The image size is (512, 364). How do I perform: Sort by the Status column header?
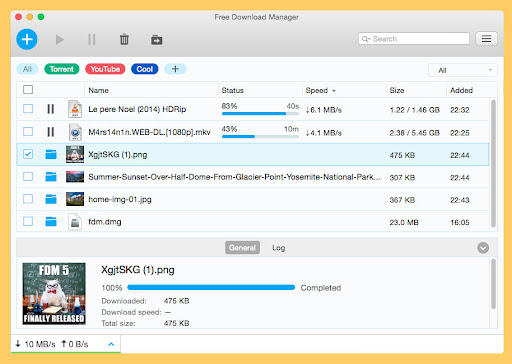point(233,90)
